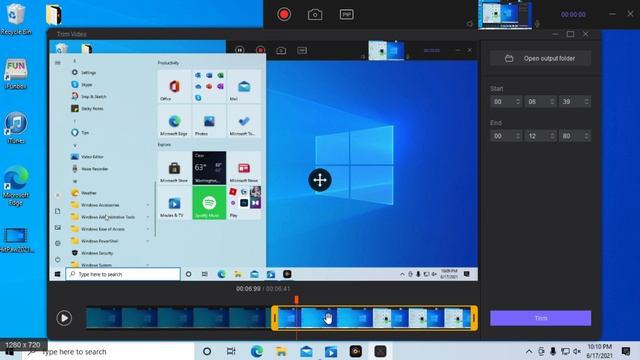
Task: Toggle the speaker icon beside the recorder thumbnail
Action: 470,24
